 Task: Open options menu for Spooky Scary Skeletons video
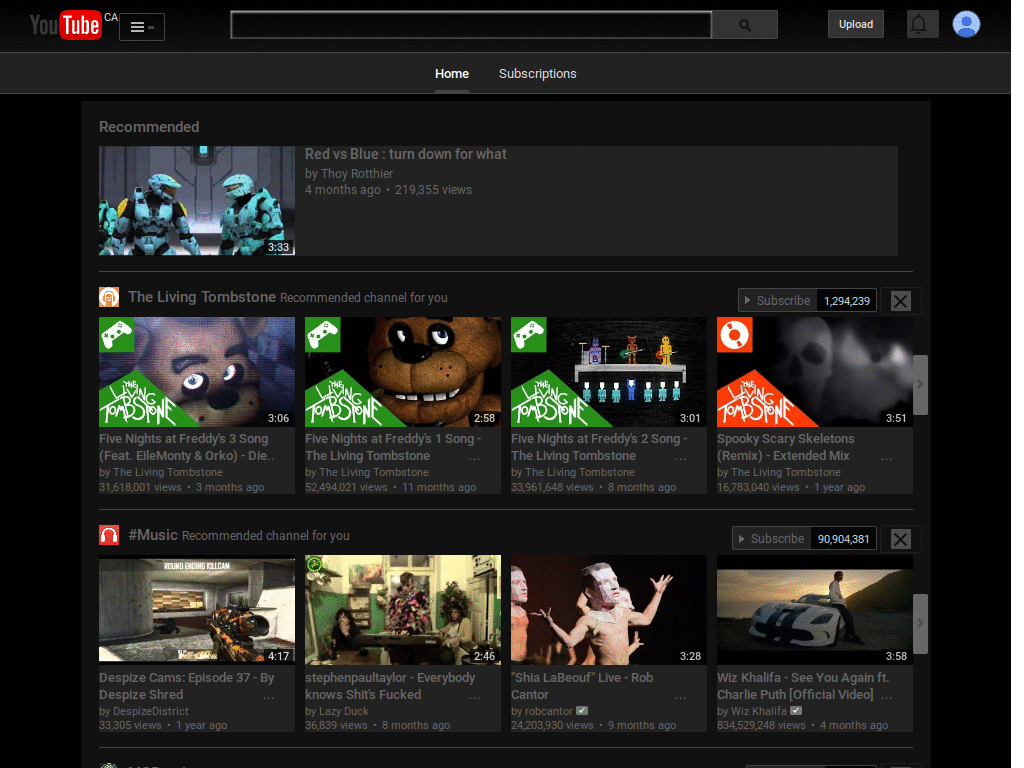886,458
